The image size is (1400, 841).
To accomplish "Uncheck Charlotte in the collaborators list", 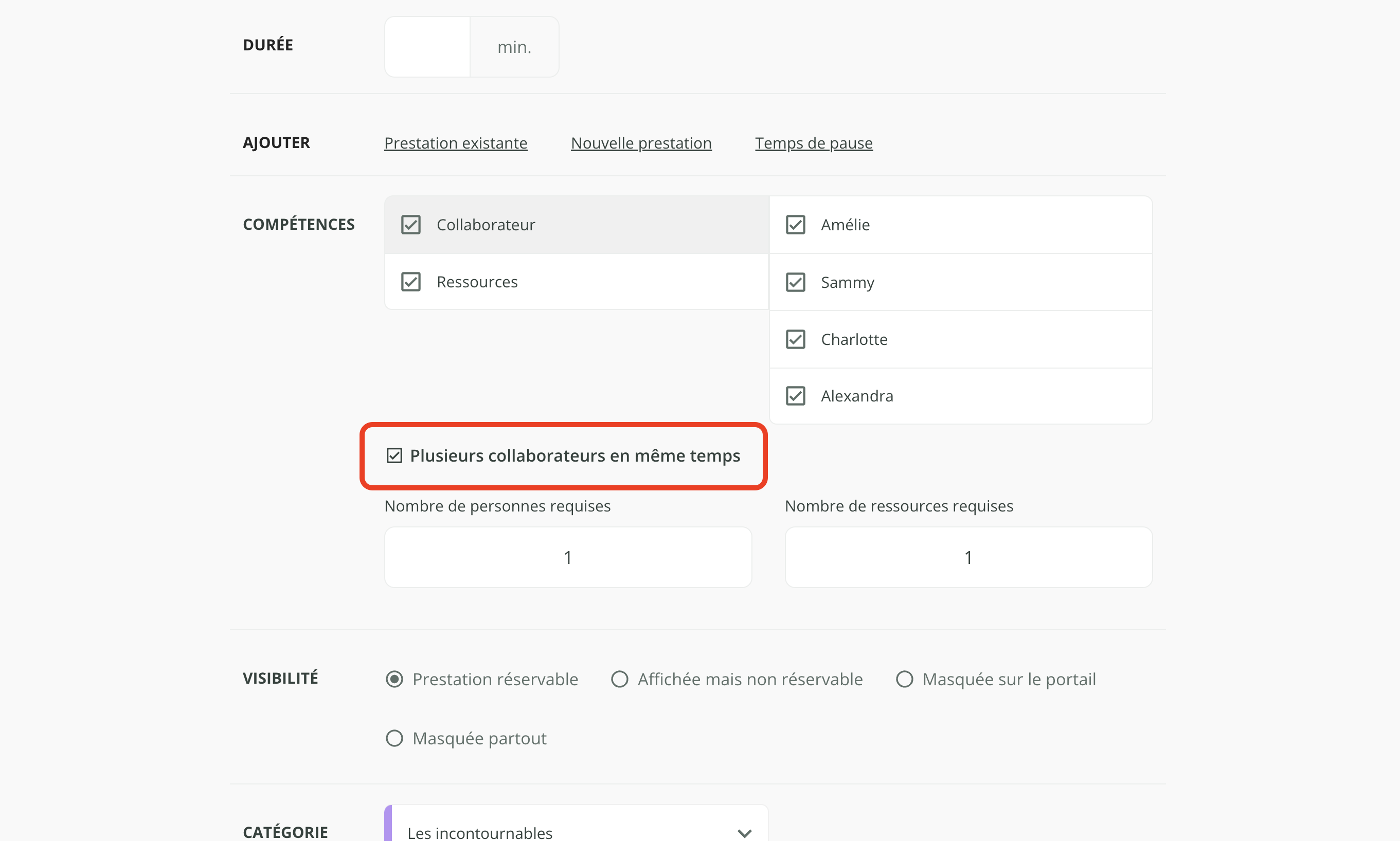I will click(795, 339).
